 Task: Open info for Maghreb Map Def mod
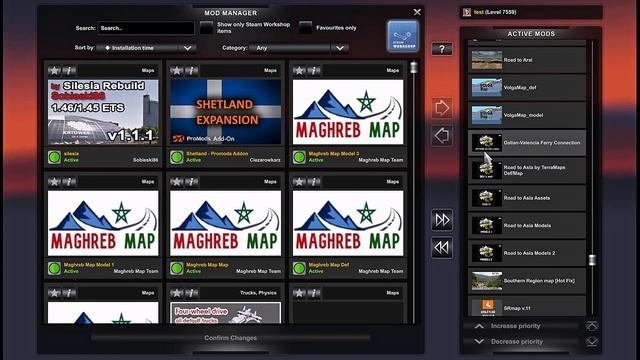pos(314,182)
